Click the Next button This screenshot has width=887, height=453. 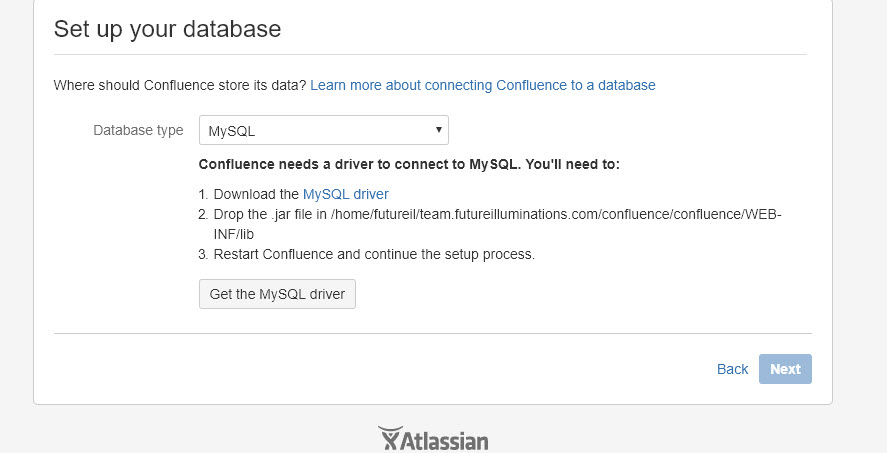click(785, 369)
